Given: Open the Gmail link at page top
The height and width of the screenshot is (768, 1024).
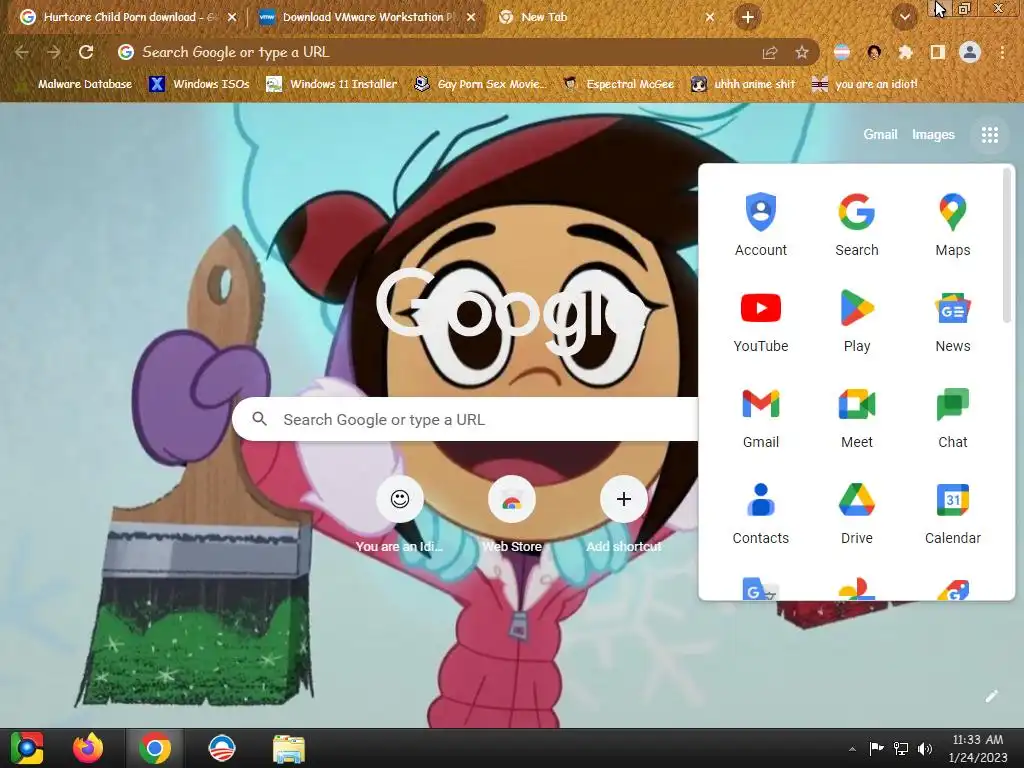Looking at the screenshot, I should coord(880,135).
